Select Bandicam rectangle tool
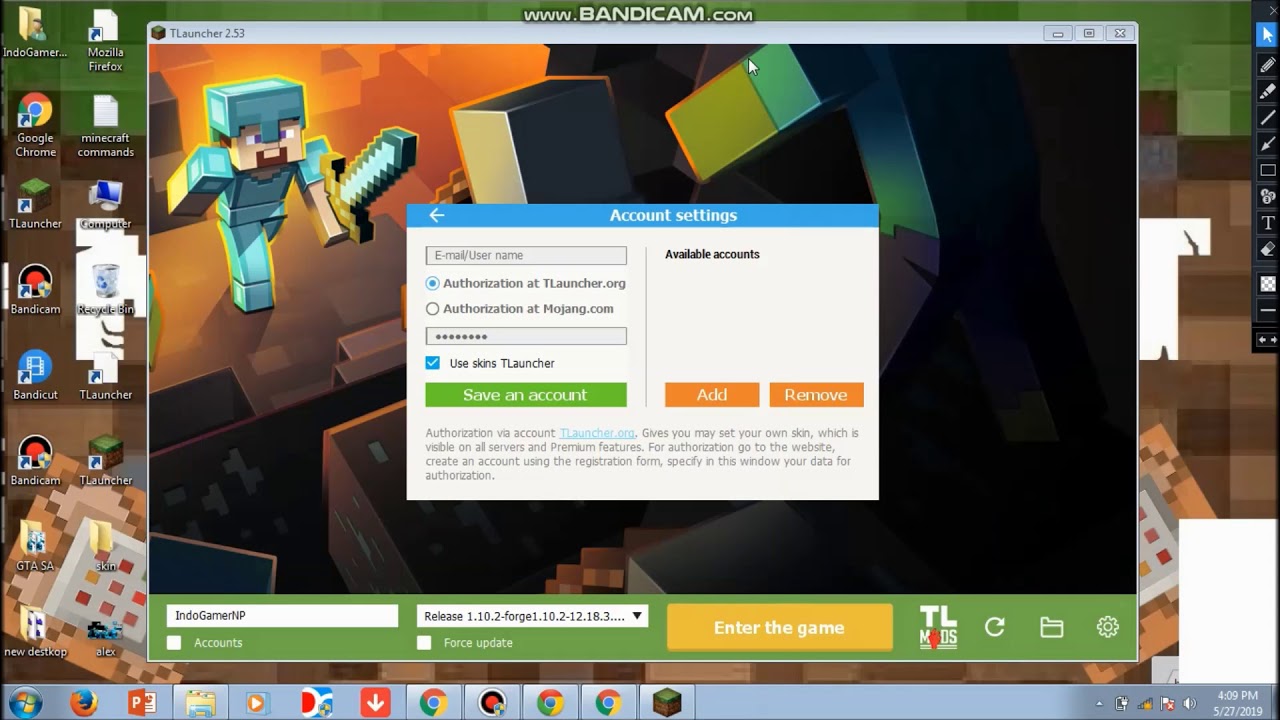The width and height of the screenshot is (1280, 720). click(1268, 170)
